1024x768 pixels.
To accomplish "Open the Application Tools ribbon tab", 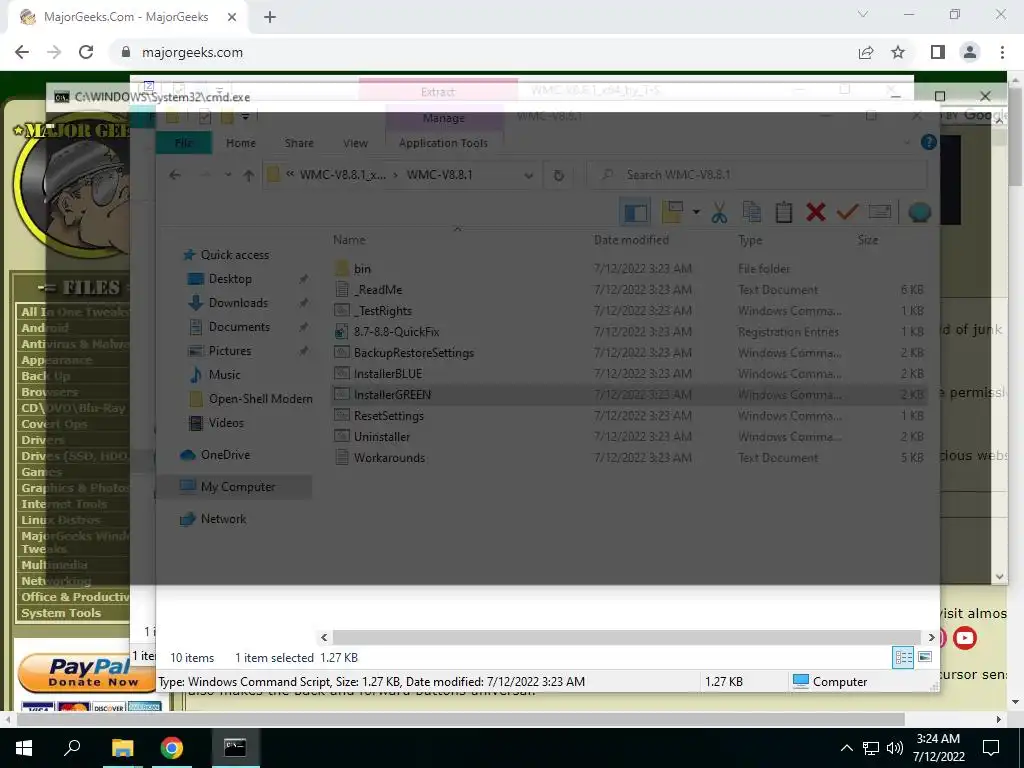I will (x=443, y=143).
